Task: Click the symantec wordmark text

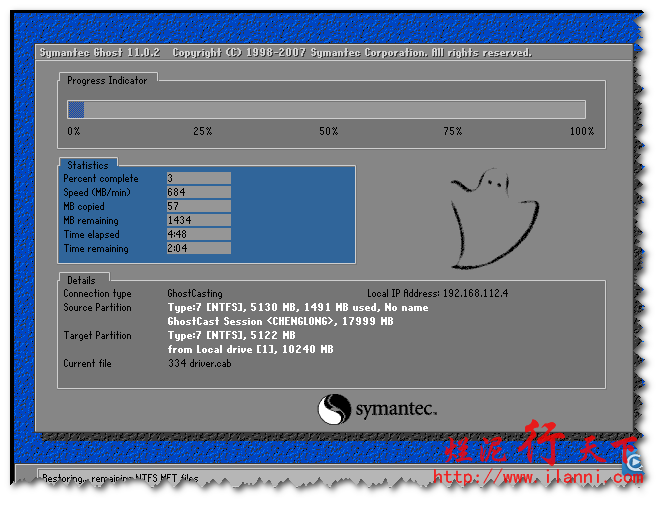Action: pyautogui.click(x=396, y=409)
